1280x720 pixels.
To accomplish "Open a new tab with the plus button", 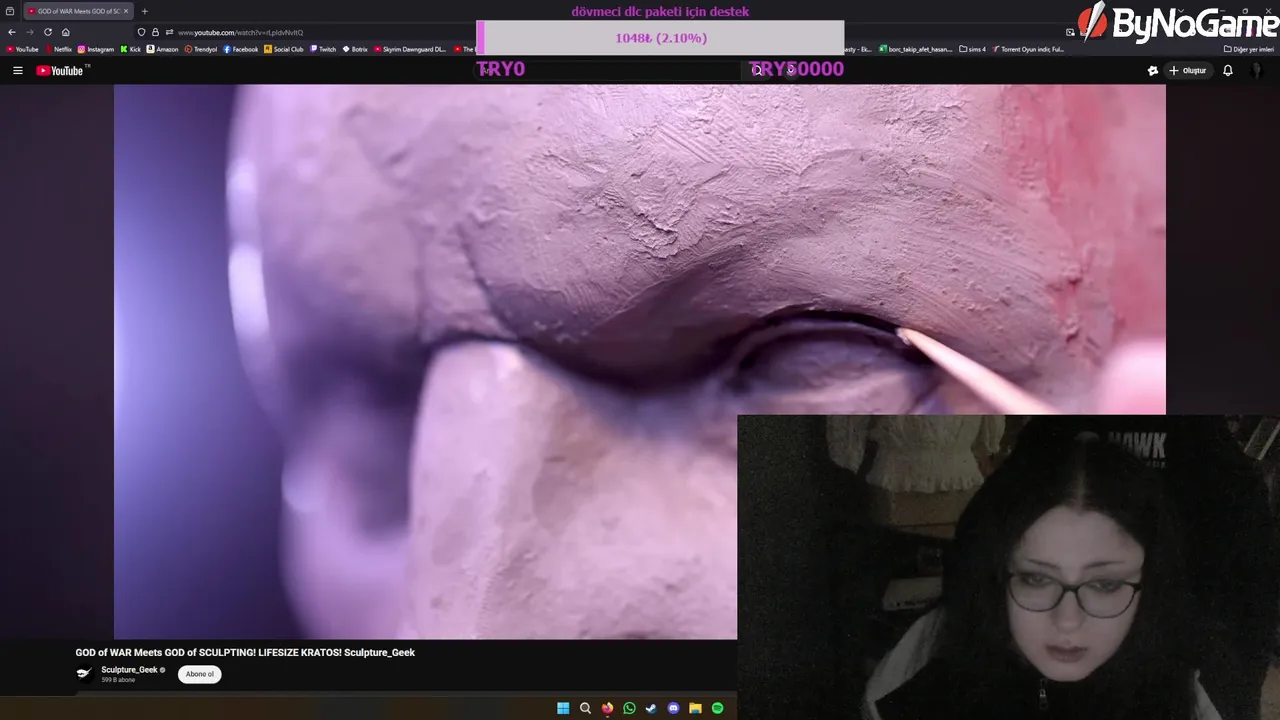I will (144, 11).
